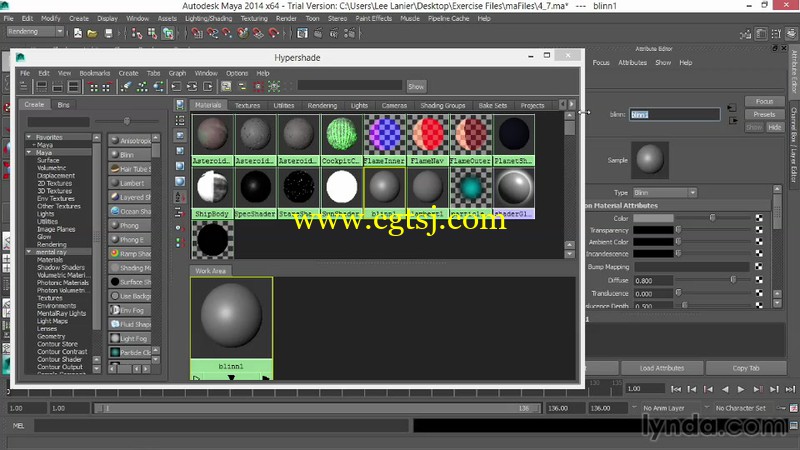Show input connections icon in Hypershade
Screen dimensions: 800x450
(176, 87)
